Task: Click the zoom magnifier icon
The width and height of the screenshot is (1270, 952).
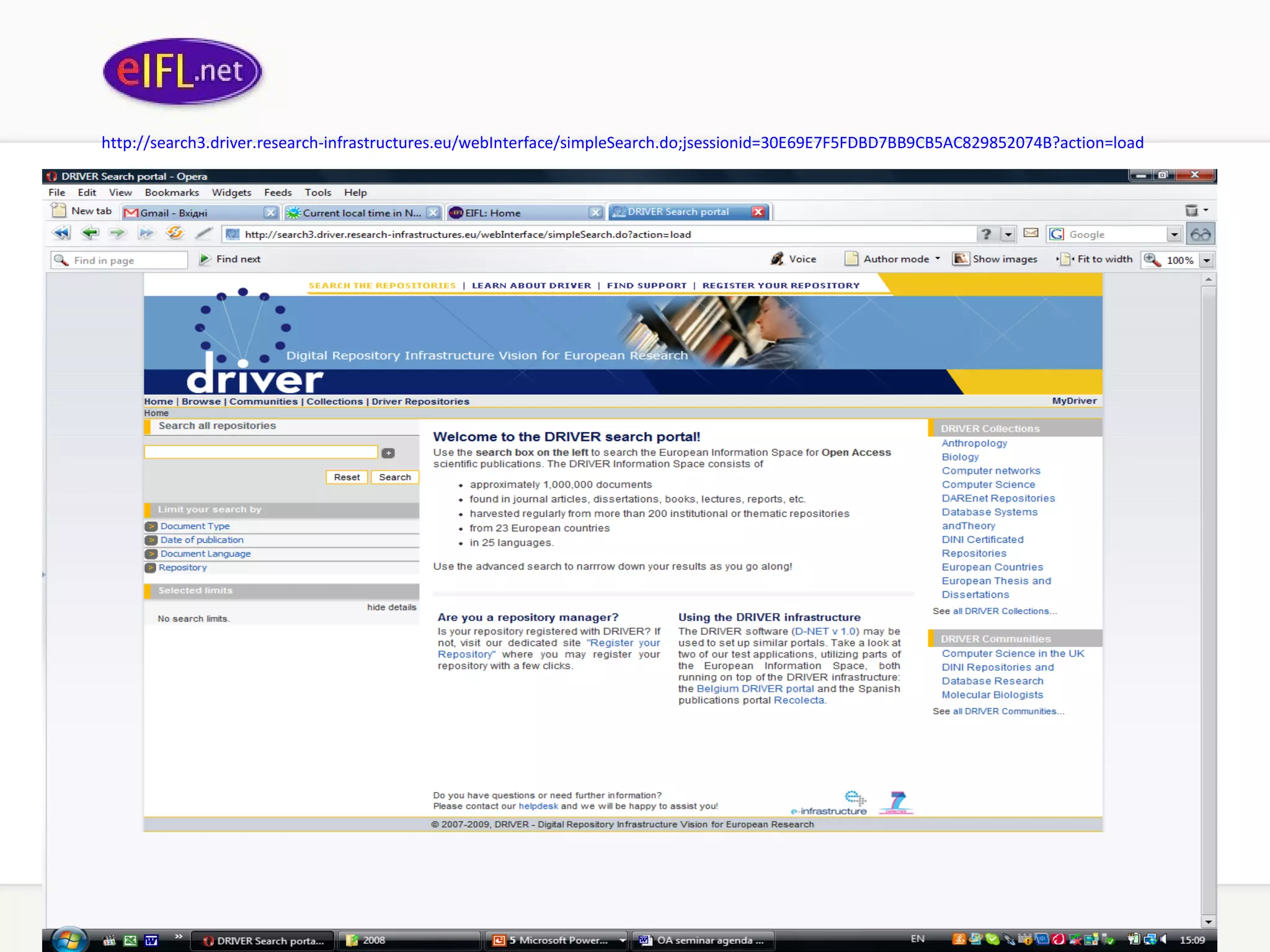Action: [1152, 260]
